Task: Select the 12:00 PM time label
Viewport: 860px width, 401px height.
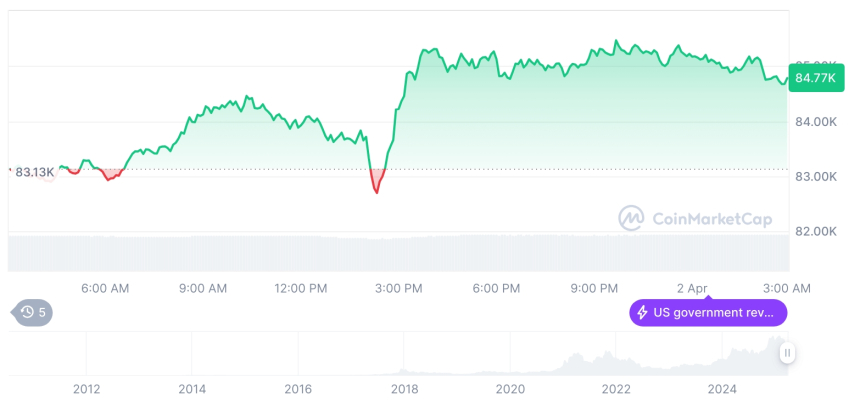Action: [x=301, y=288]
